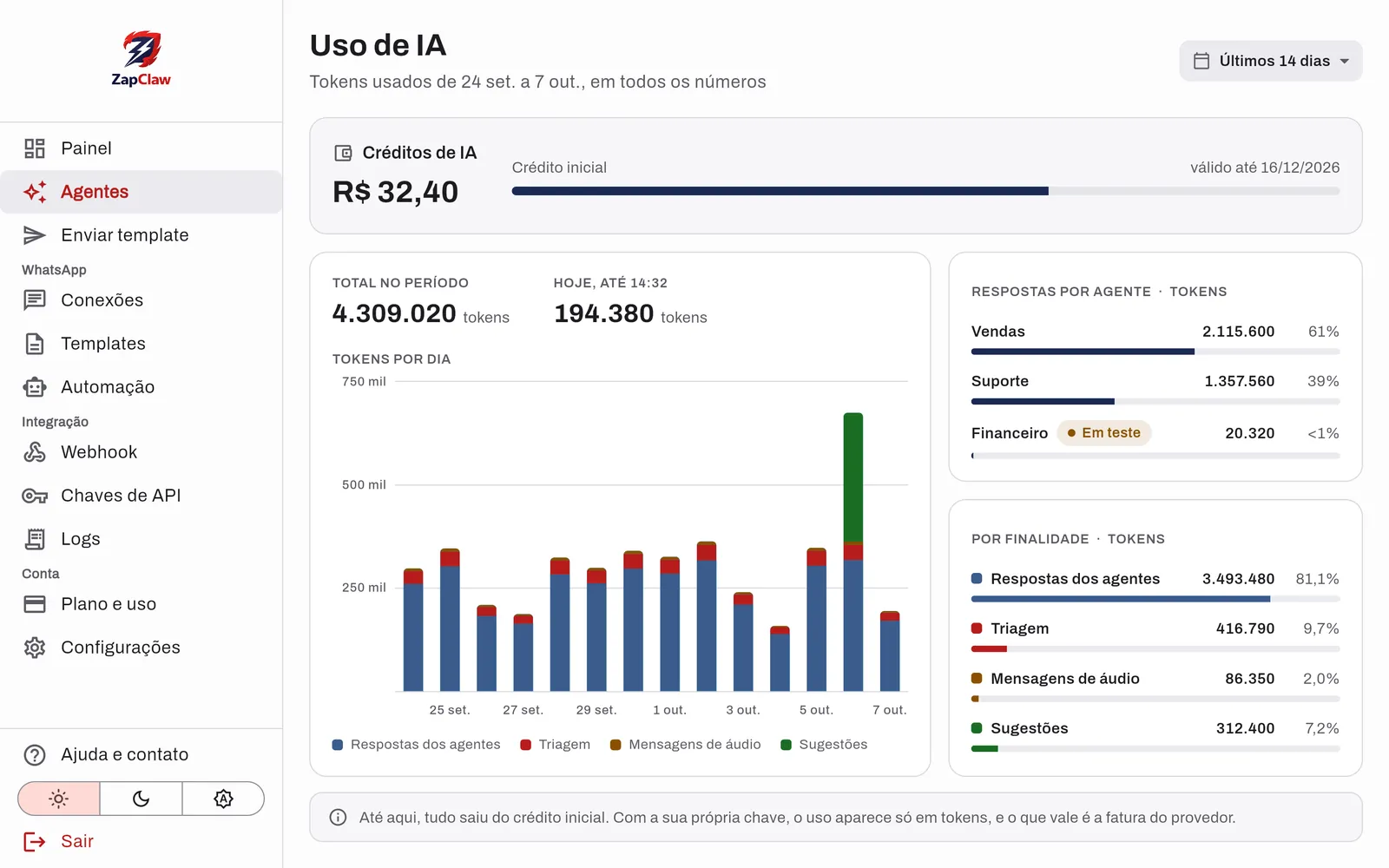Open the Conexões chat icon

[x=35, y=300]
